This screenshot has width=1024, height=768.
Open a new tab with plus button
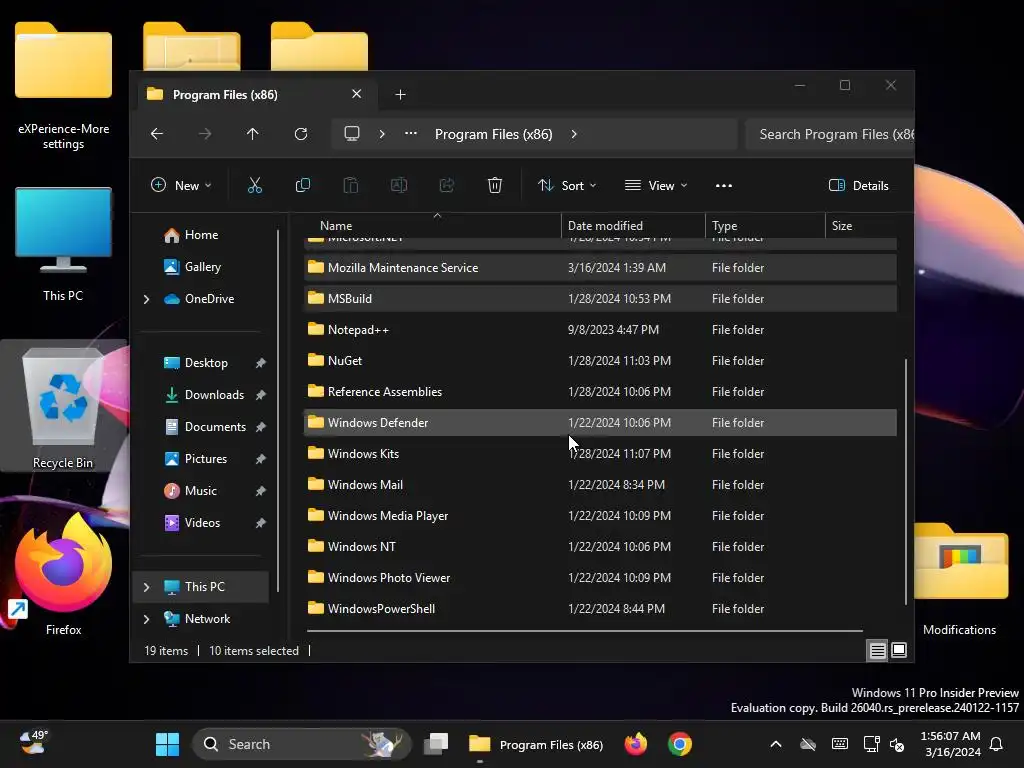[400, 95]
